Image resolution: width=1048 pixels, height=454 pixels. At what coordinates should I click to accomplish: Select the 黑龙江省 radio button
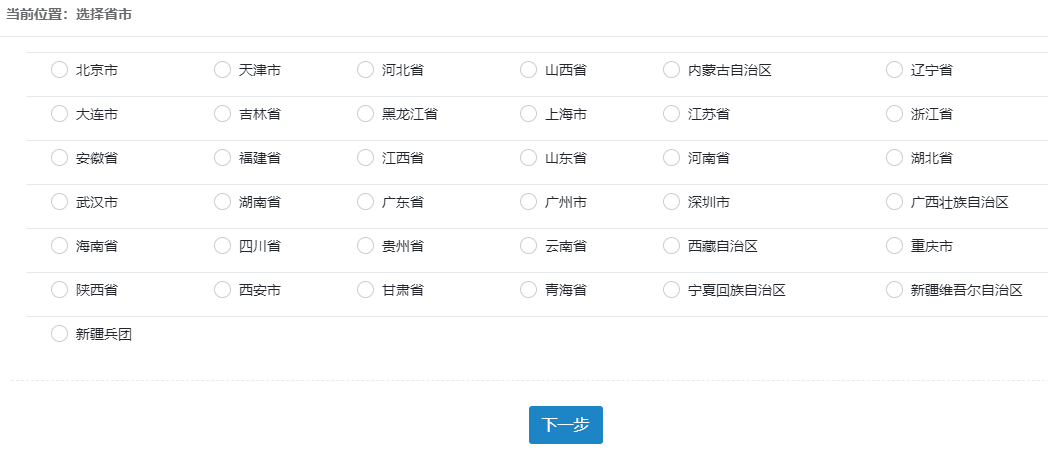click(x=365, y=114)
